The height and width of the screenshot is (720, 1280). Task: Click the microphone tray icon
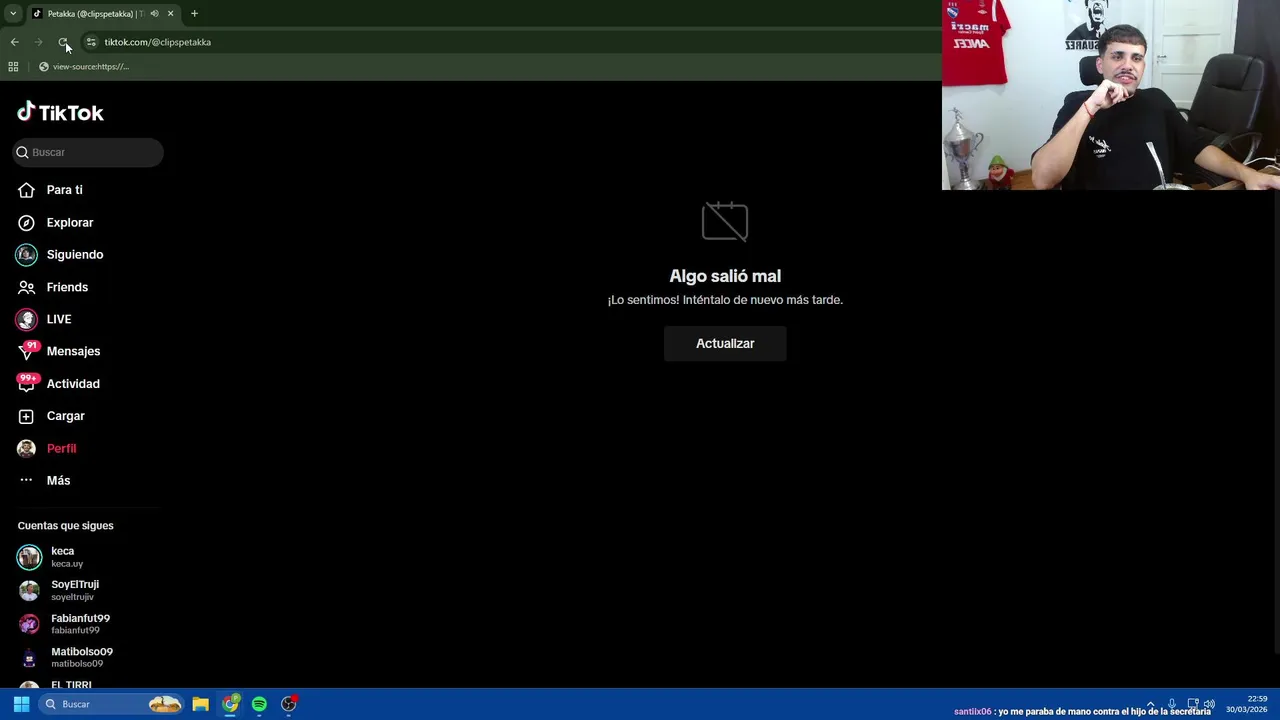click(x=1171, y=704)
